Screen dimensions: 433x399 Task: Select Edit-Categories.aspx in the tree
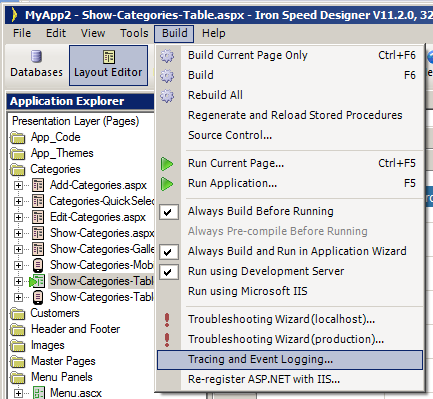pos(98,217)
